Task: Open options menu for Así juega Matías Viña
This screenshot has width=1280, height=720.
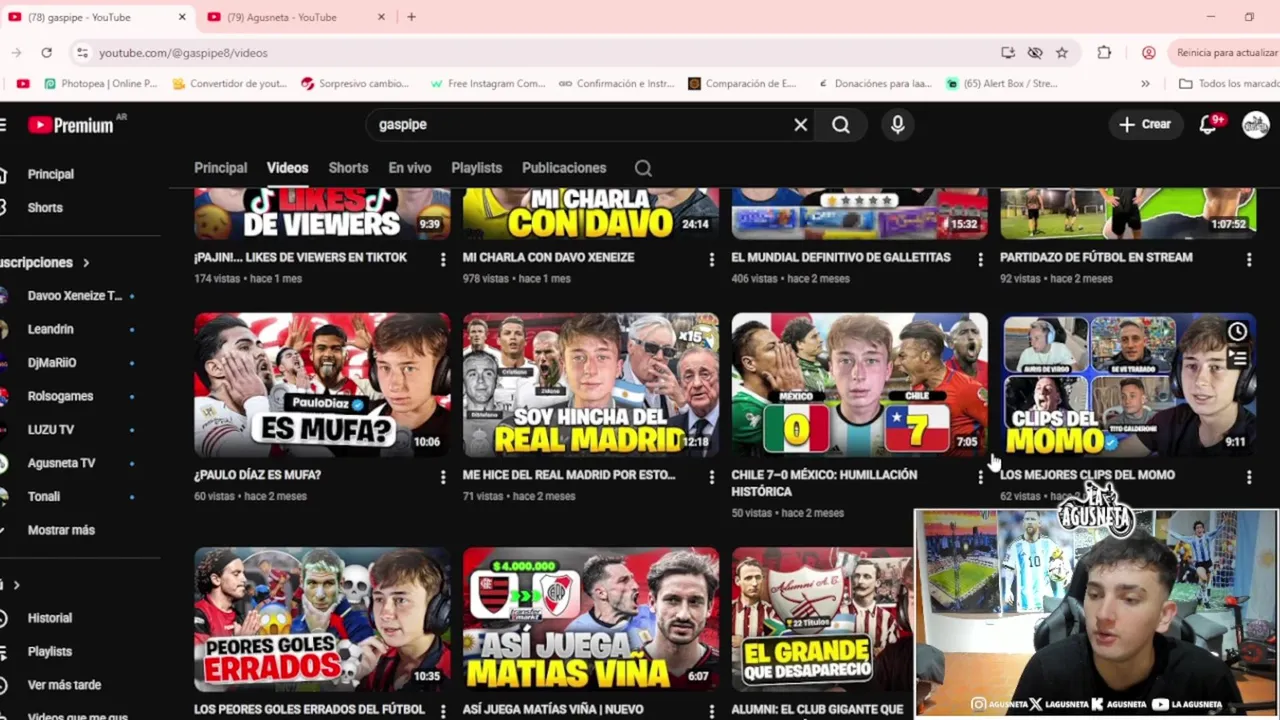Action: click(711, 711)
